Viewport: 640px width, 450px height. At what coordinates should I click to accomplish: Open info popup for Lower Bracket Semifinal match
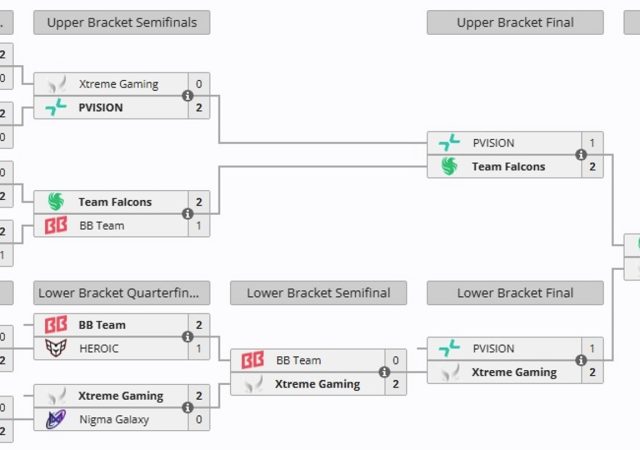(x=384, y=372)
